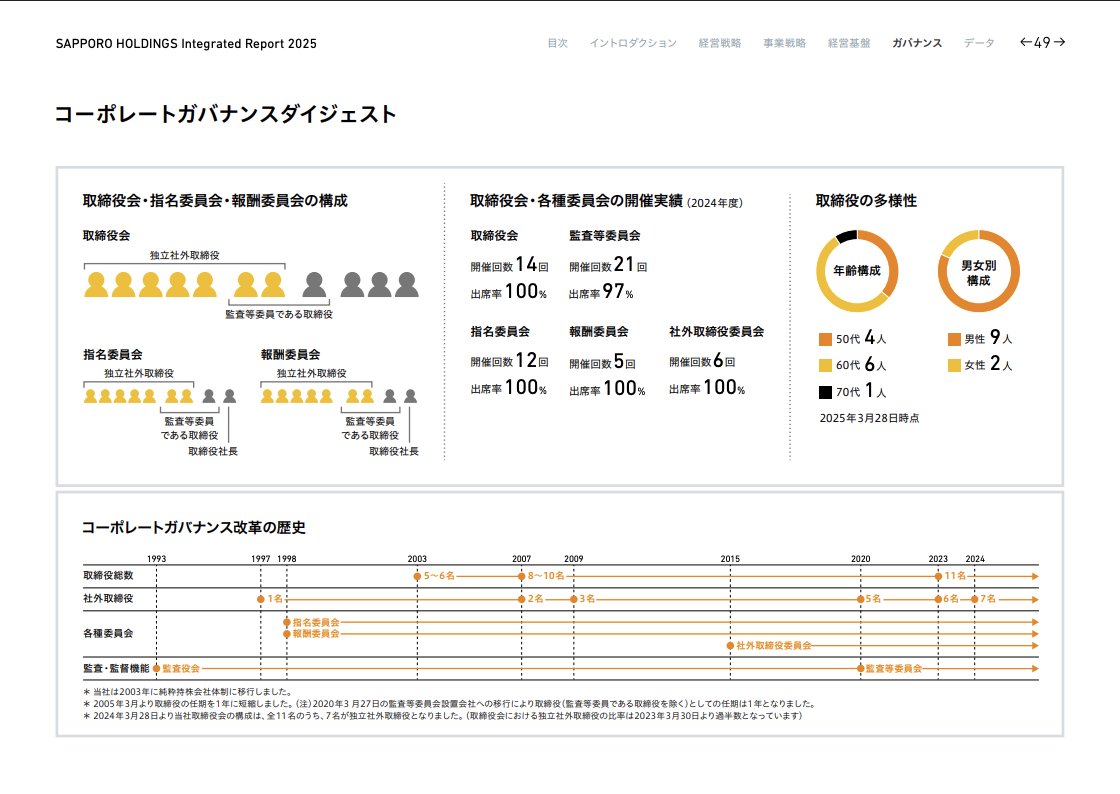Viewport: 1120px width, 794px height.
Task: Click the 男女別構成 donut chart
Action: [x=978, y=271]
